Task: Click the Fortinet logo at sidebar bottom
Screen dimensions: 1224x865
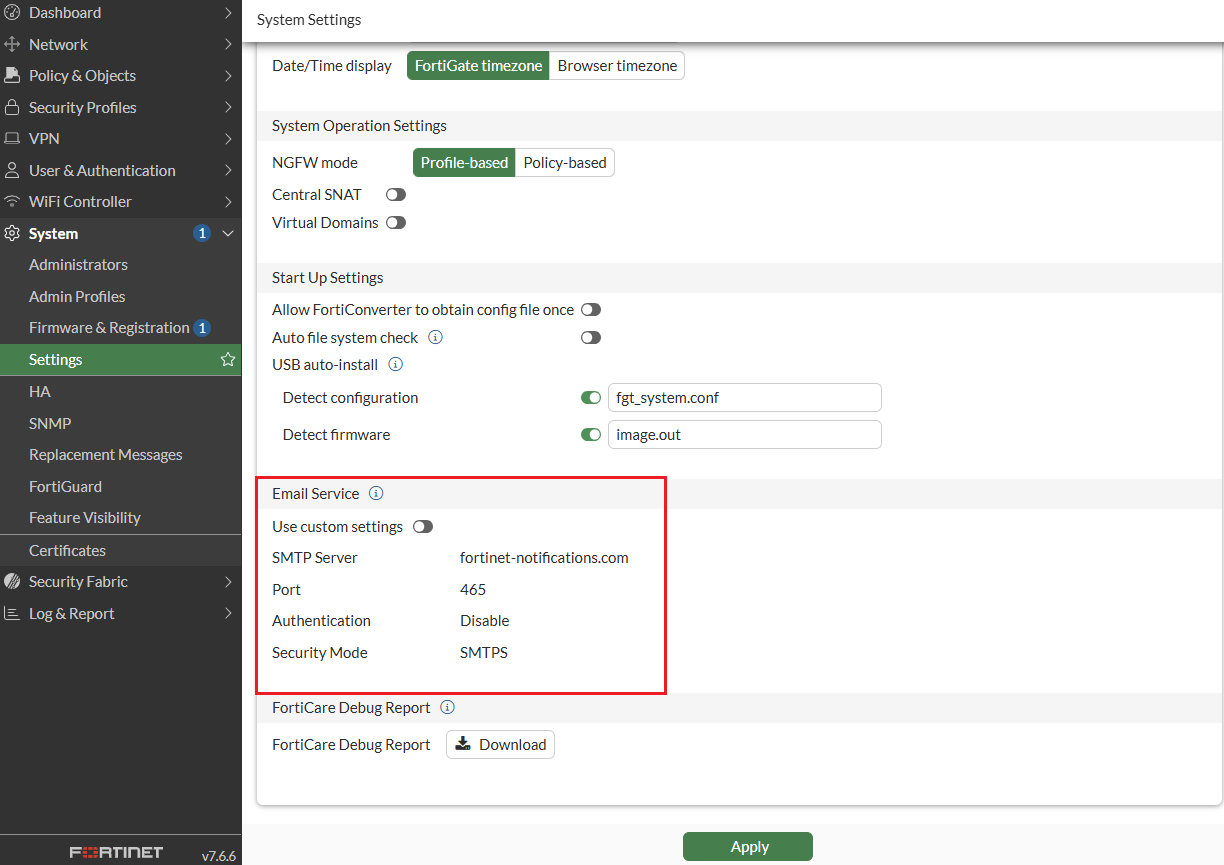Action: [x=116, y=852]
